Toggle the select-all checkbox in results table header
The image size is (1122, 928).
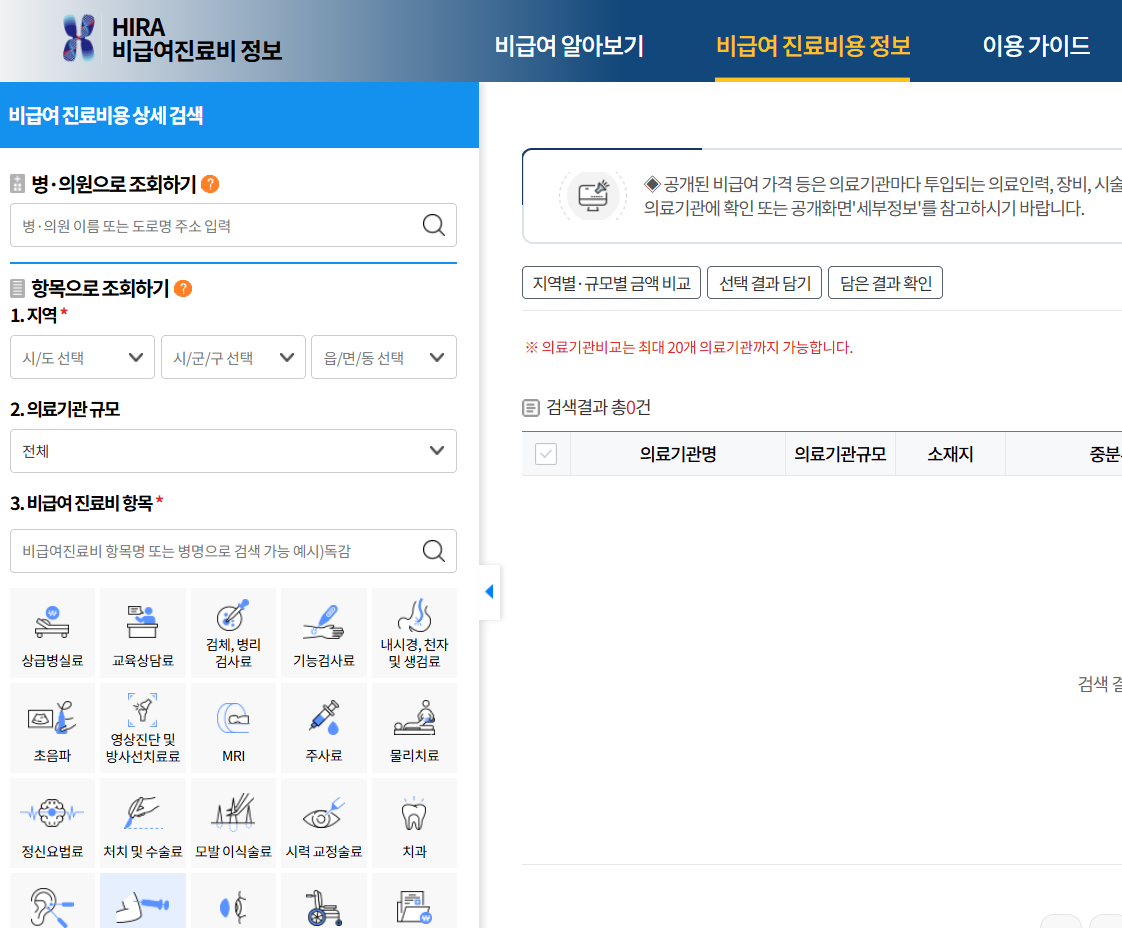coord(546,454)
